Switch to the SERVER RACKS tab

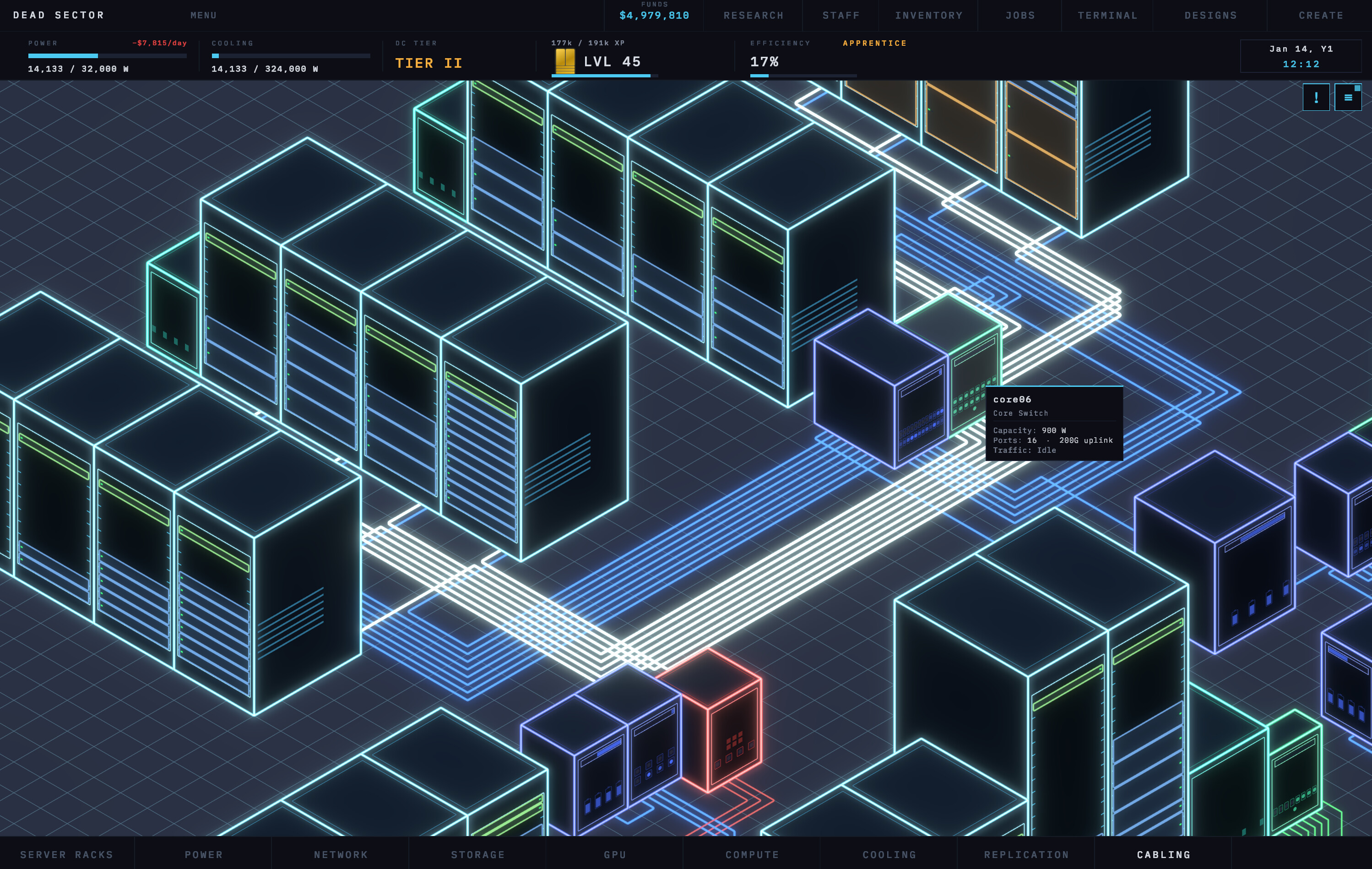point(67,854)
